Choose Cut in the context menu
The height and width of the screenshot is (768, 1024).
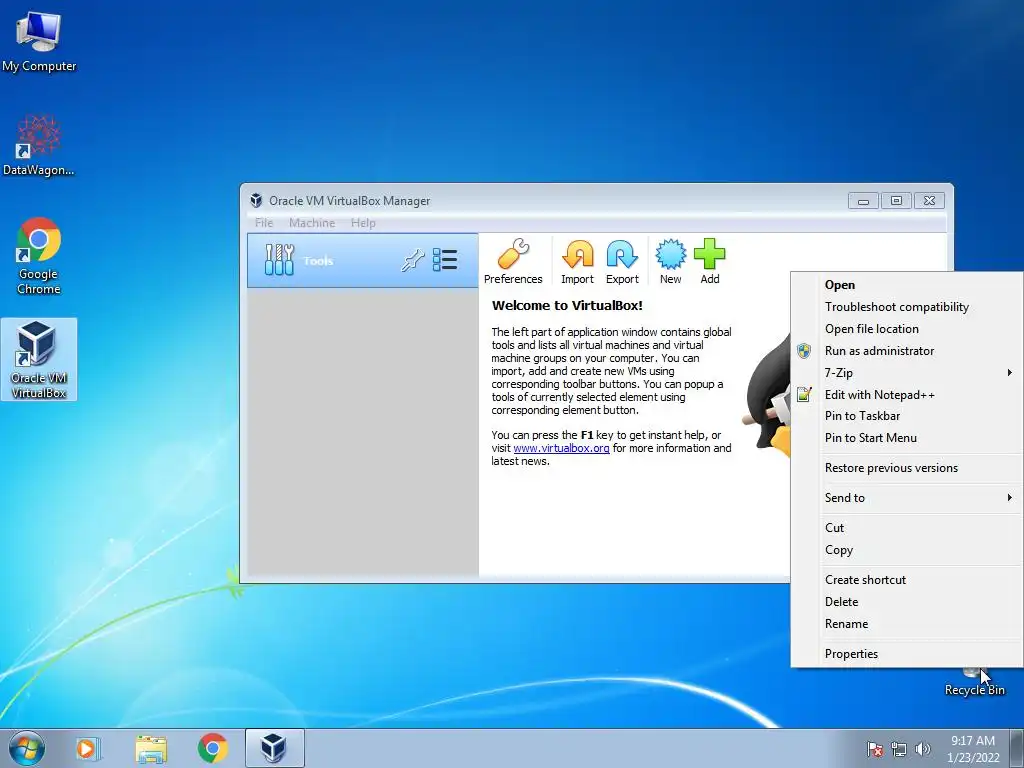click(907, 528)
